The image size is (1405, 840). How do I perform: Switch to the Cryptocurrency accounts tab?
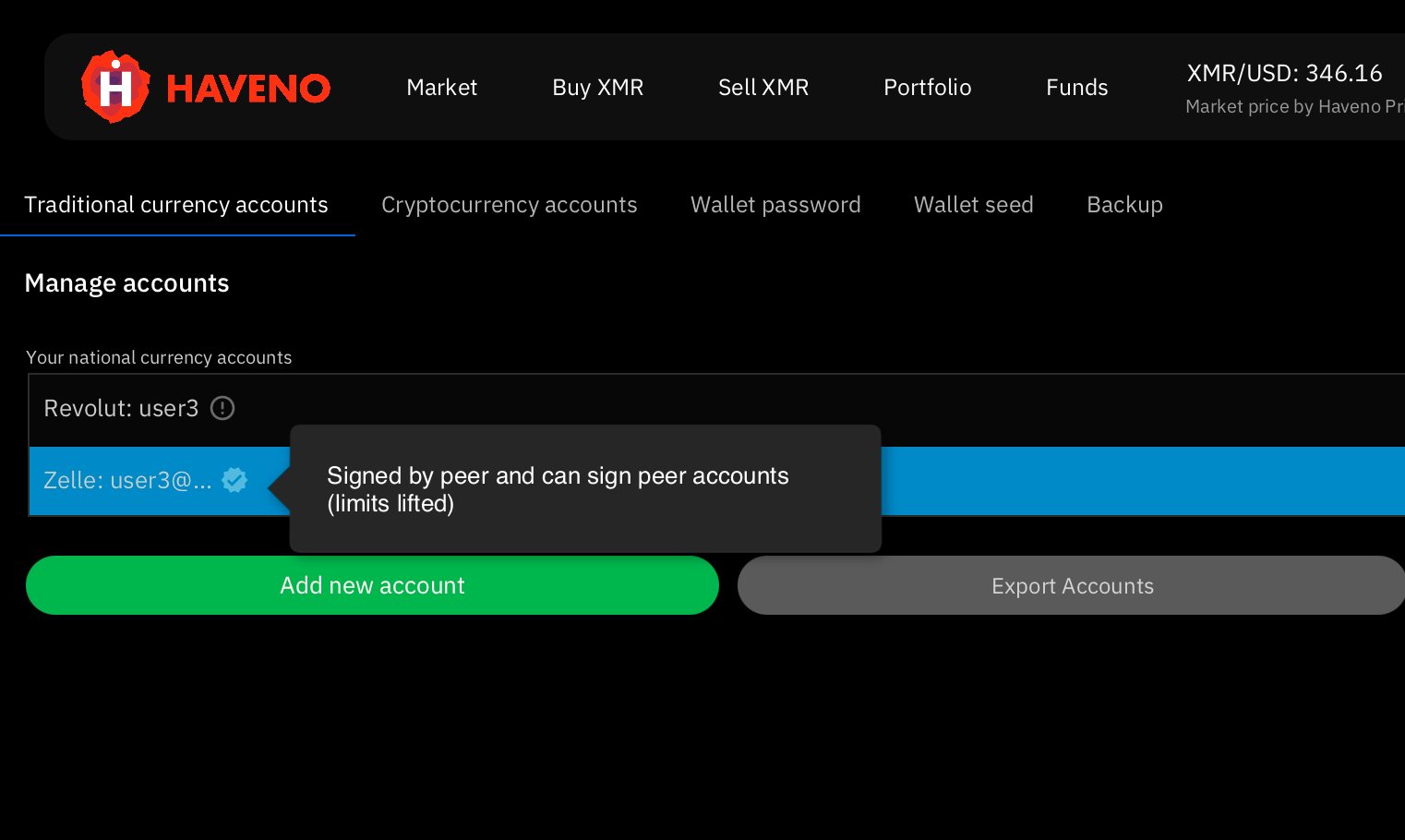coord(510,204)
